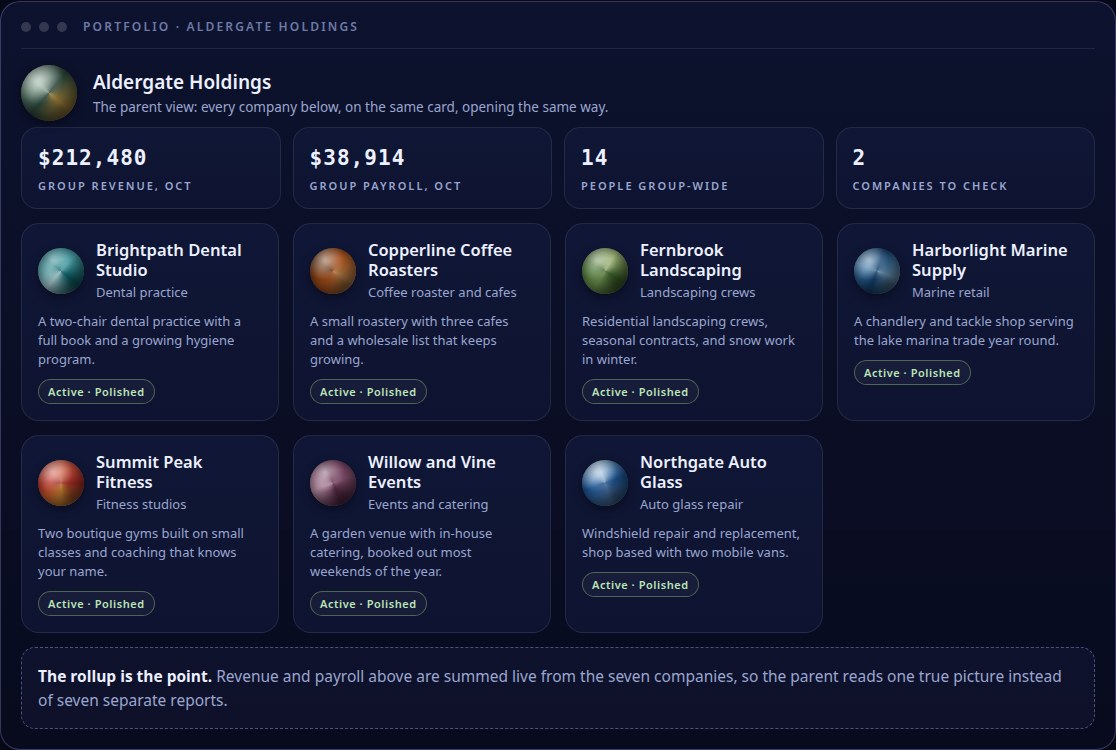This screenshot has width=1116, height=750.
Task: Open the Copperline Coffee Roasters title
Action: pos(440,260)
